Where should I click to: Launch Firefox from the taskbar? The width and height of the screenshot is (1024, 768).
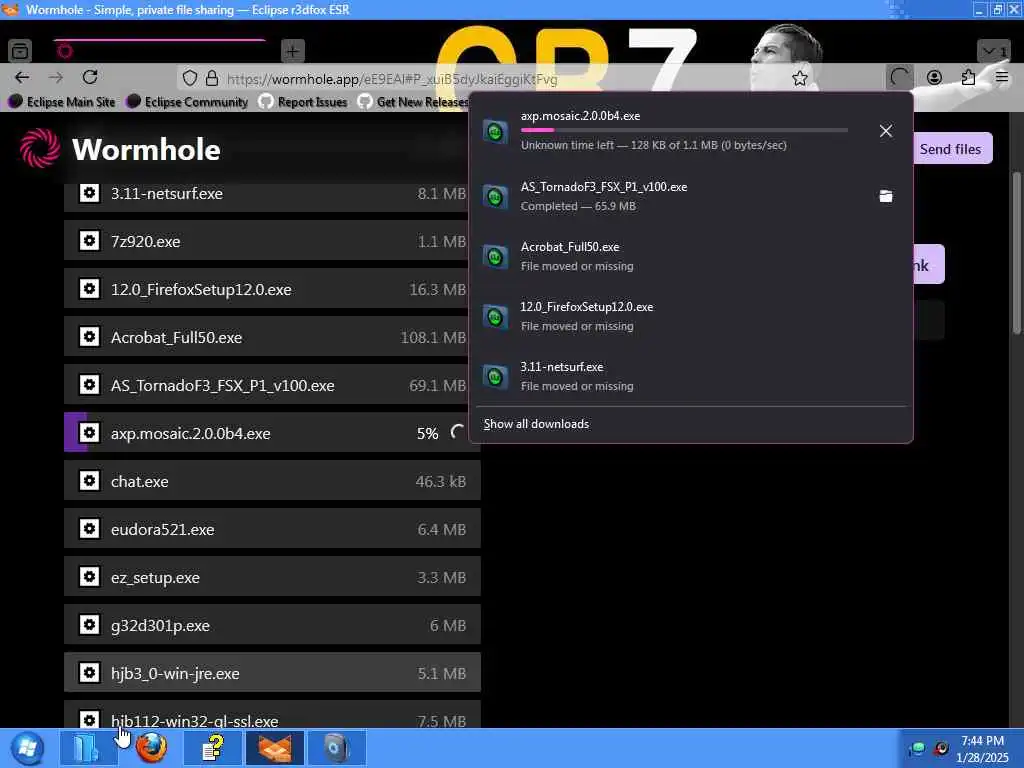click(151, 748)
